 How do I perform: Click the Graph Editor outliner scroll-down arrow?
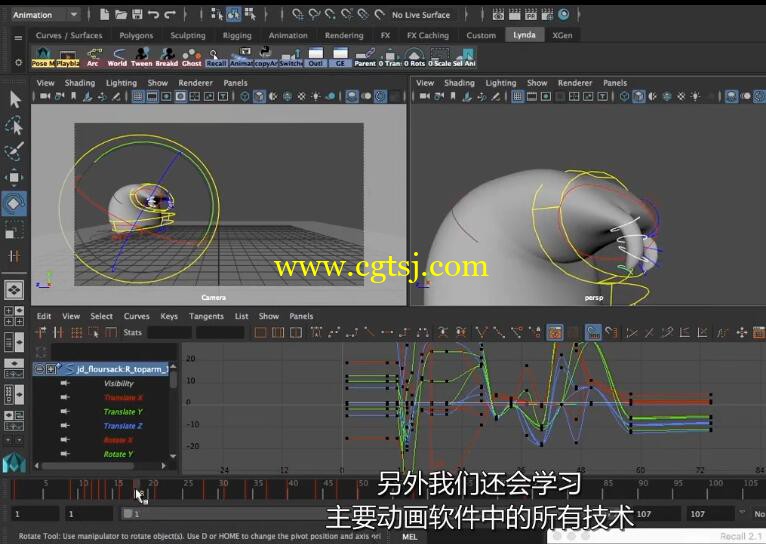(173, 456)
